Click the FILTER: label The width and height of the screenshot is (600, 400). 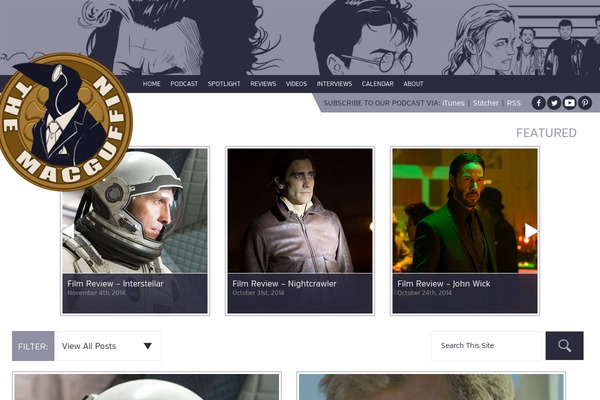tap(33, 346)
